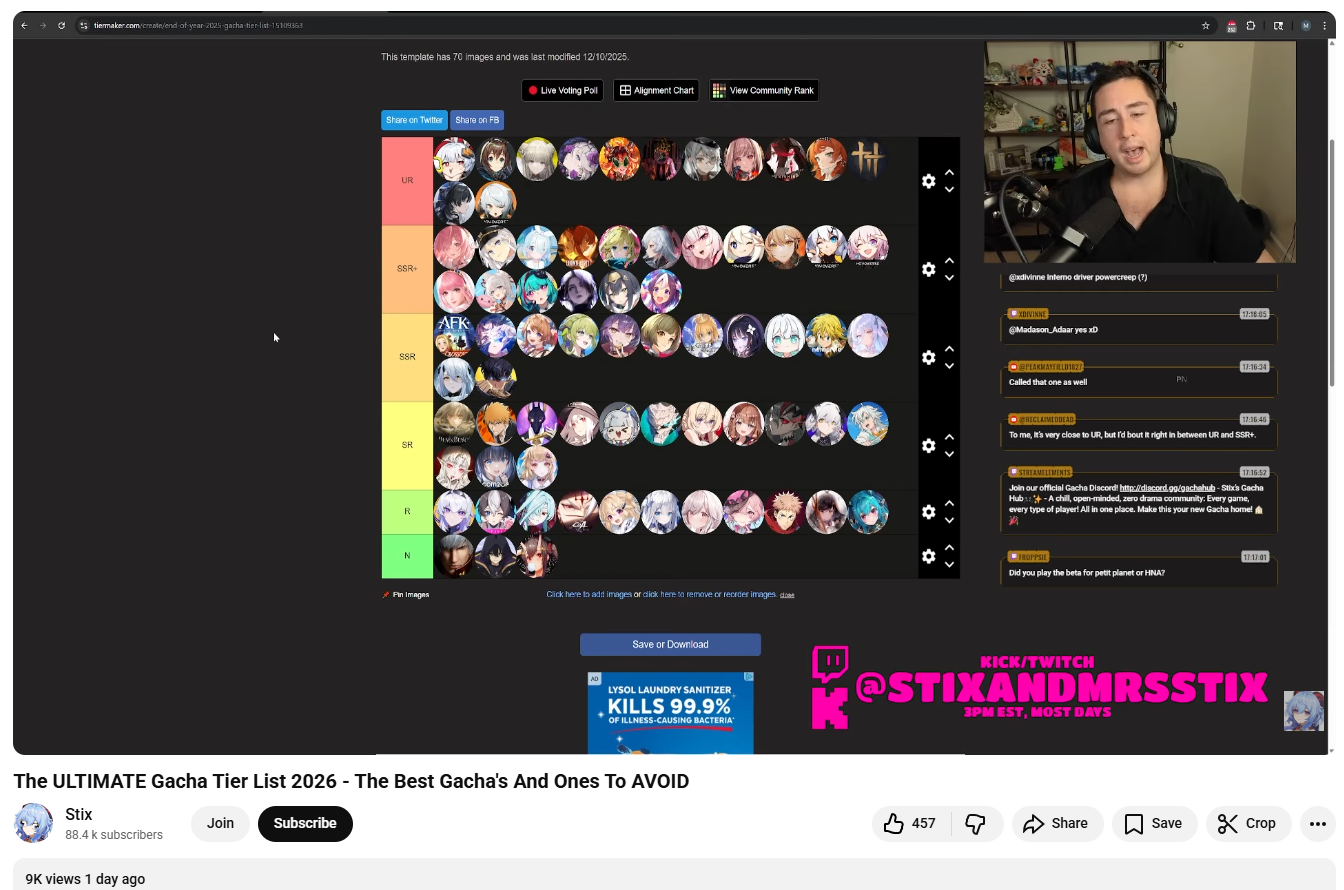Click the red UR tier label
This screenshot has width=1344, height=890.
coord(407,181)
